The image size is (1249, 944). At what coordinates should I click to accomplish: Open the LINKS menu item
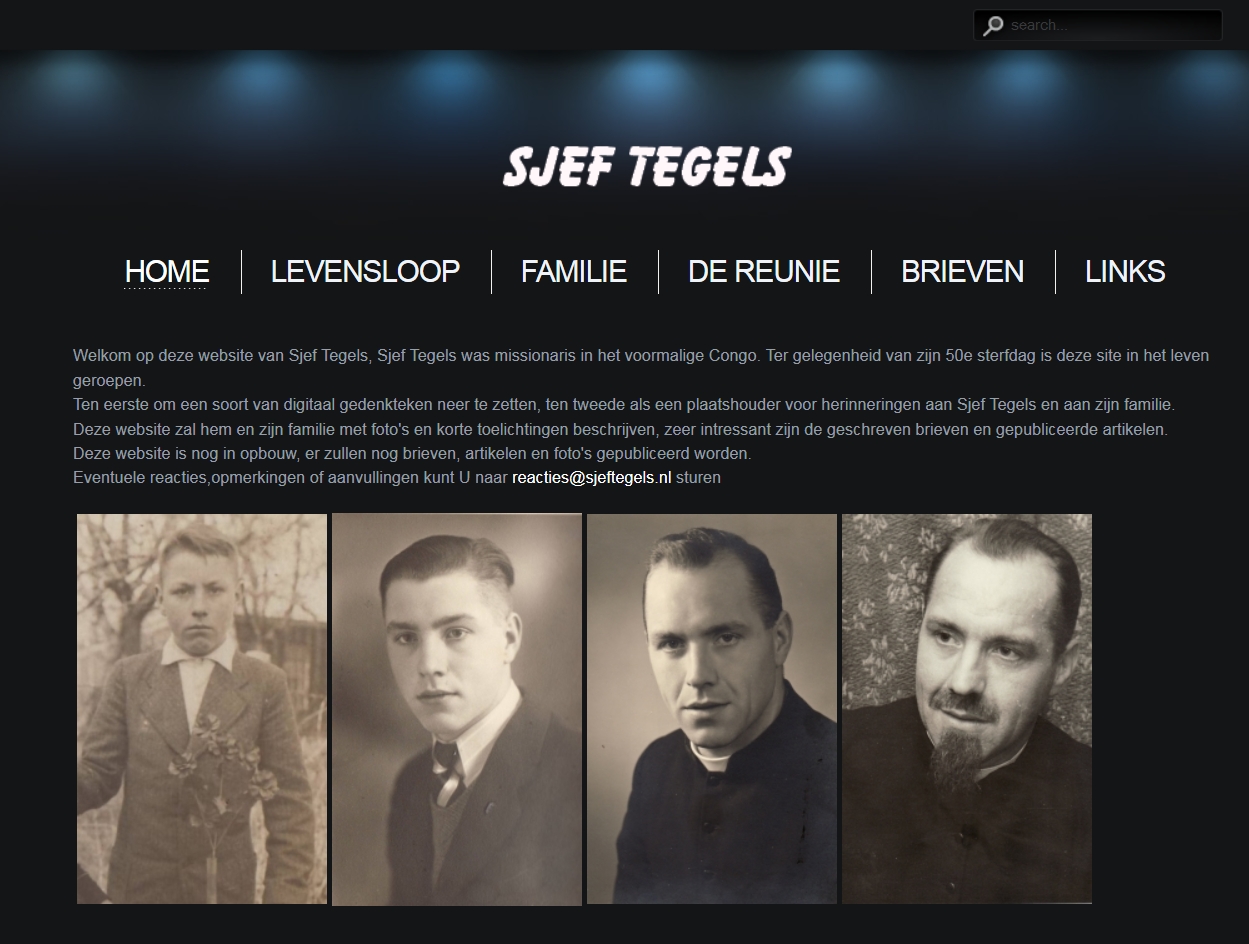pyautogui.click(x=1125, y=271)
